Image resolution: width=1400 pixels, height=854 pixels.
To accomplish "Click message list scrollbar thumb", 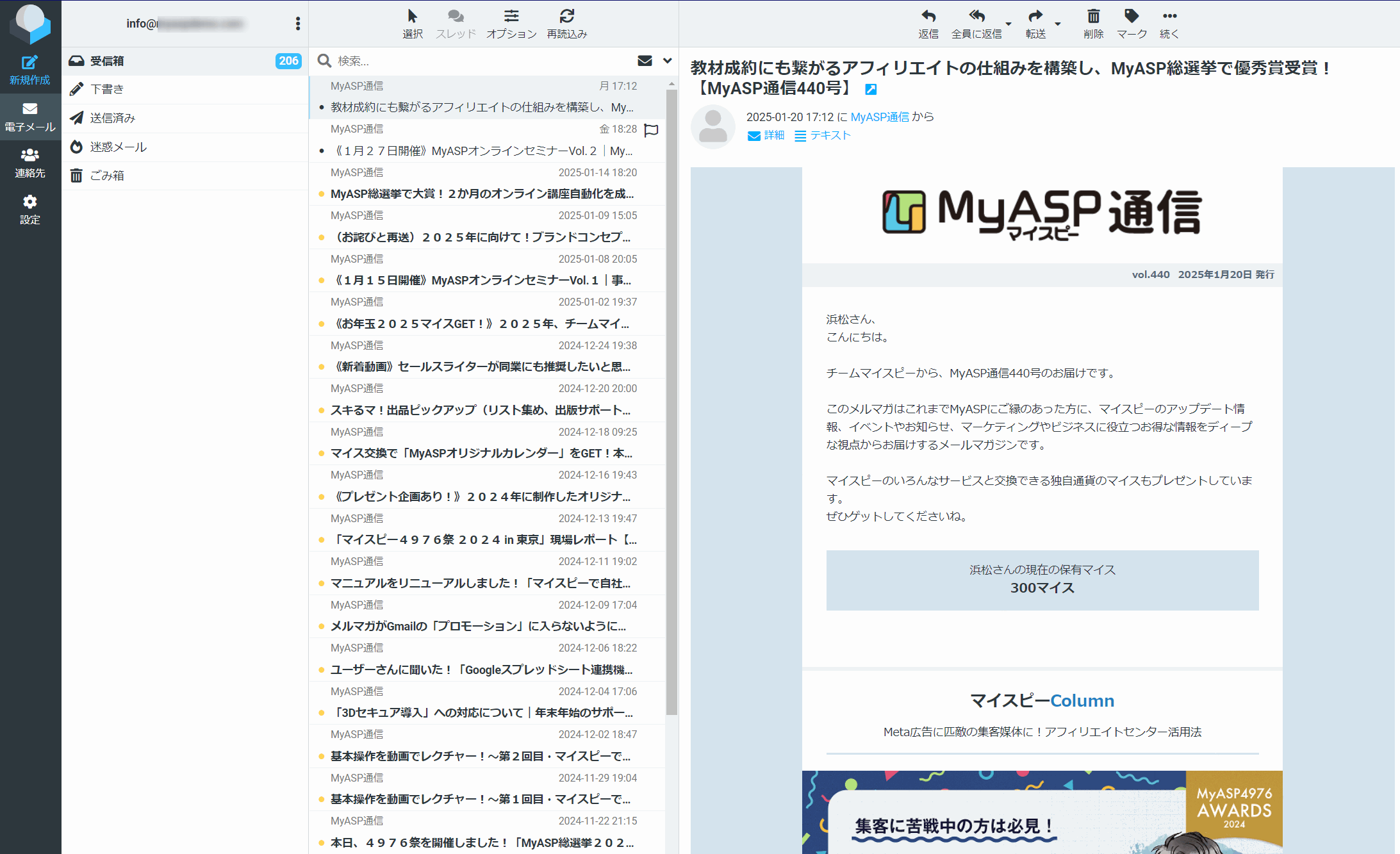I will point(671,402).
